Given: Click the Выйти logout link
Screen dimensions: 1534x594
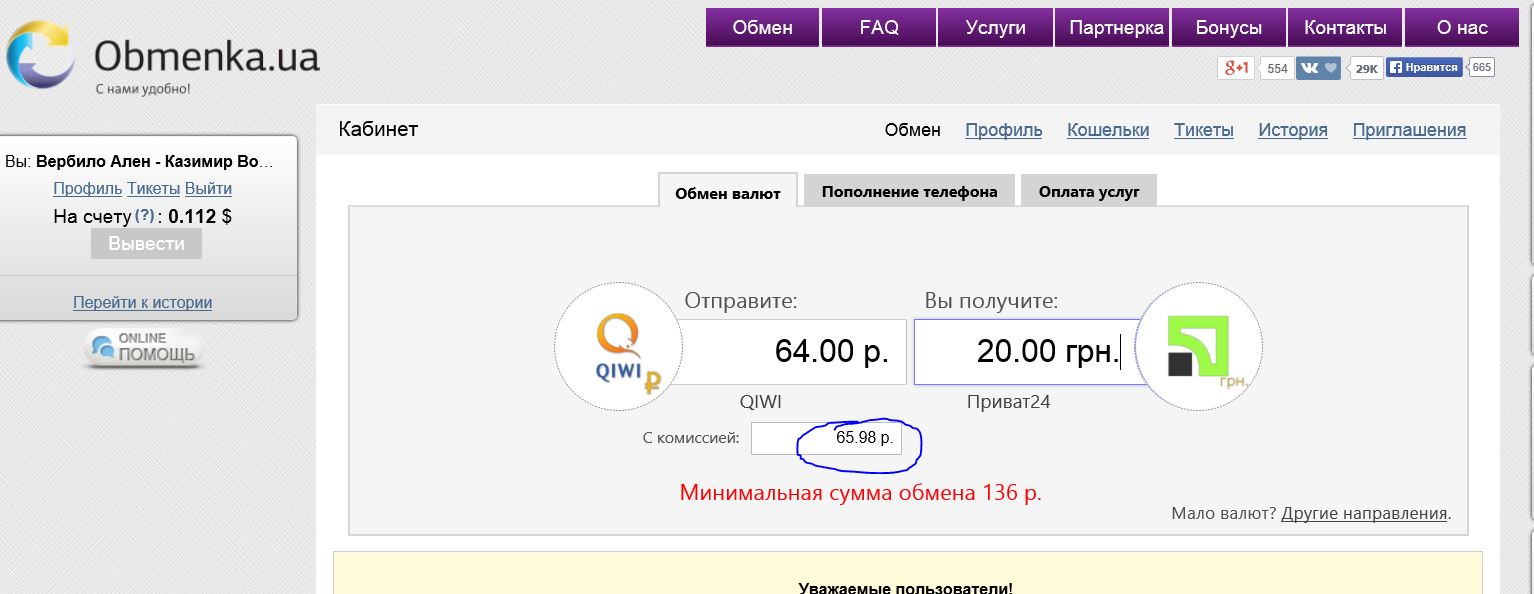Looking at the screenshot, I should click(x=208, y=188).
